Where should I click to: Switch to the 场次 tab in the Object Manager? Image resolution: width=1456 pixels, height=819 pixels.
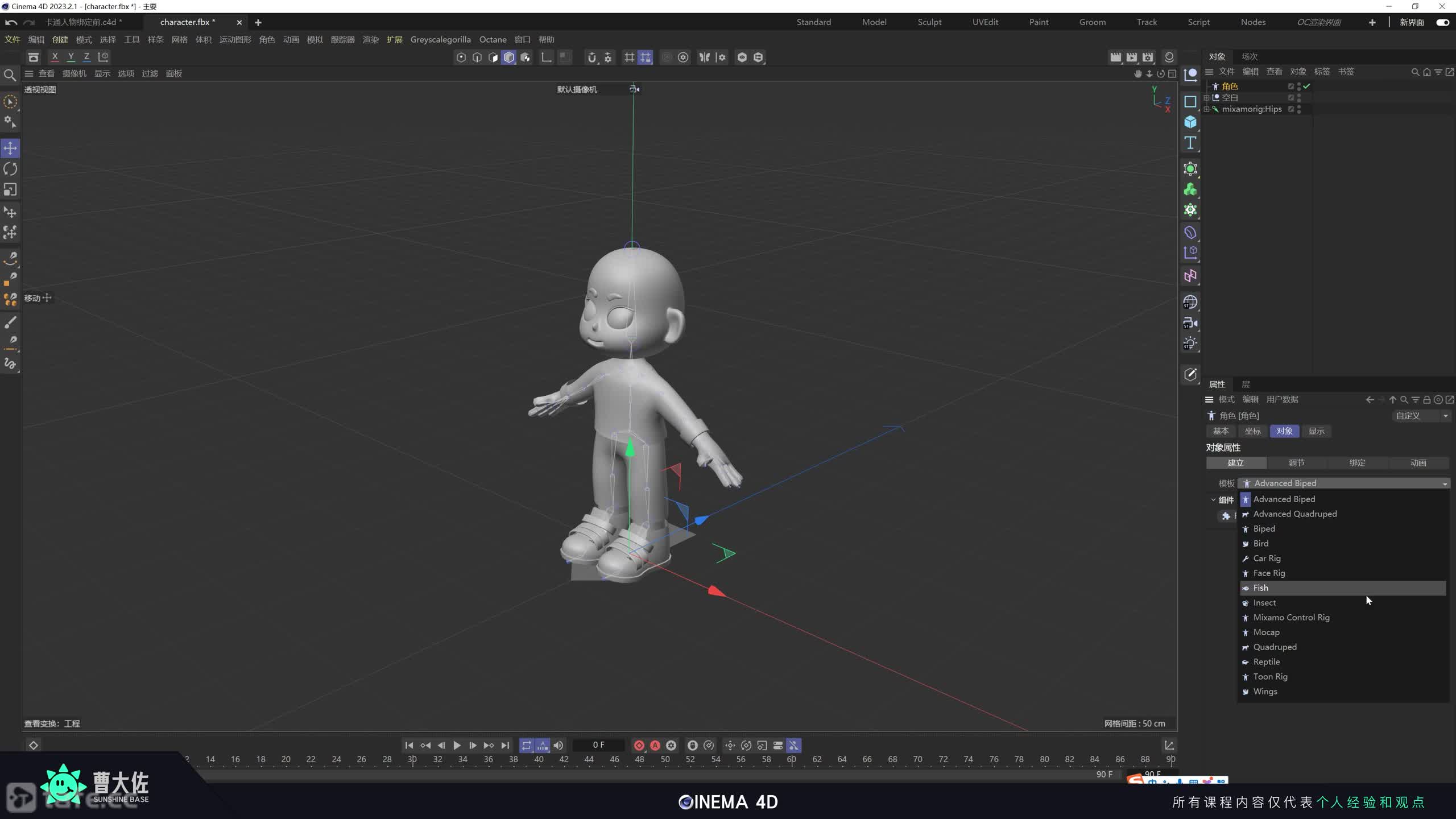click(1250, 56)
